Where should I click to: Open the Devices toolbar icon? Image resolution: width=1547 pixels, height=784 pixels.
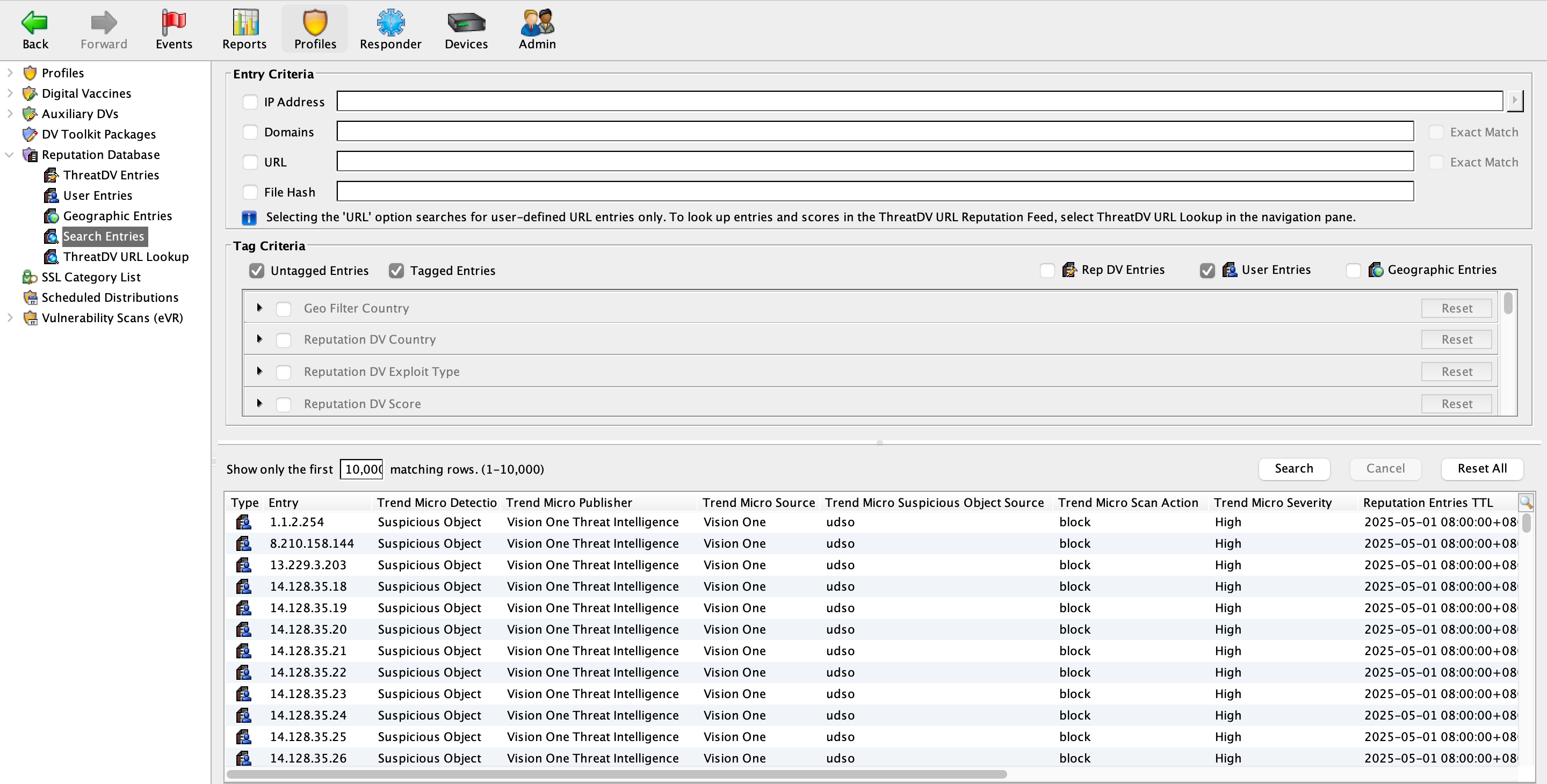466,23
